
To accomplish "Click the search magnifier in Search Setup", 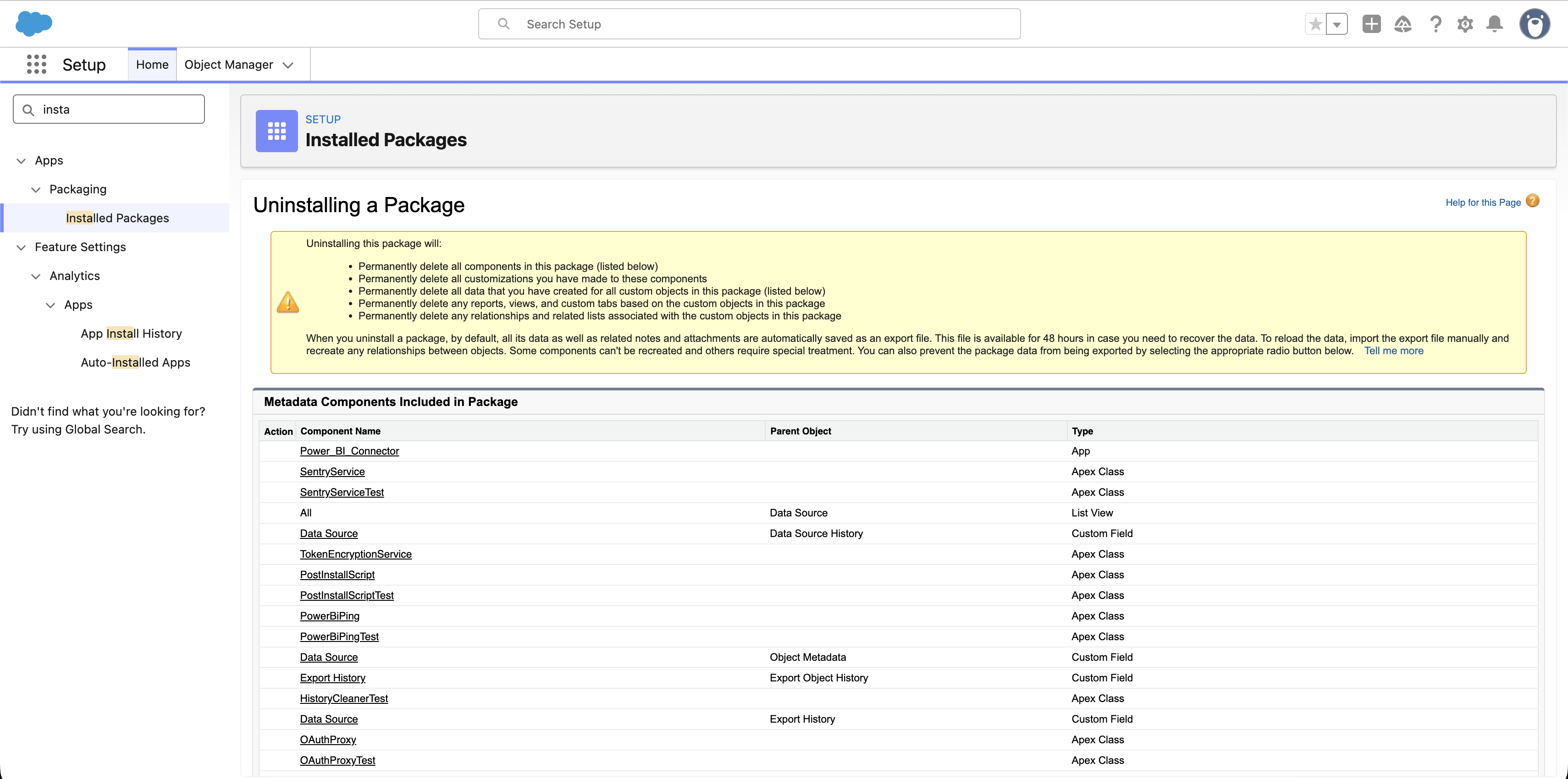I will tap(503, 24).
